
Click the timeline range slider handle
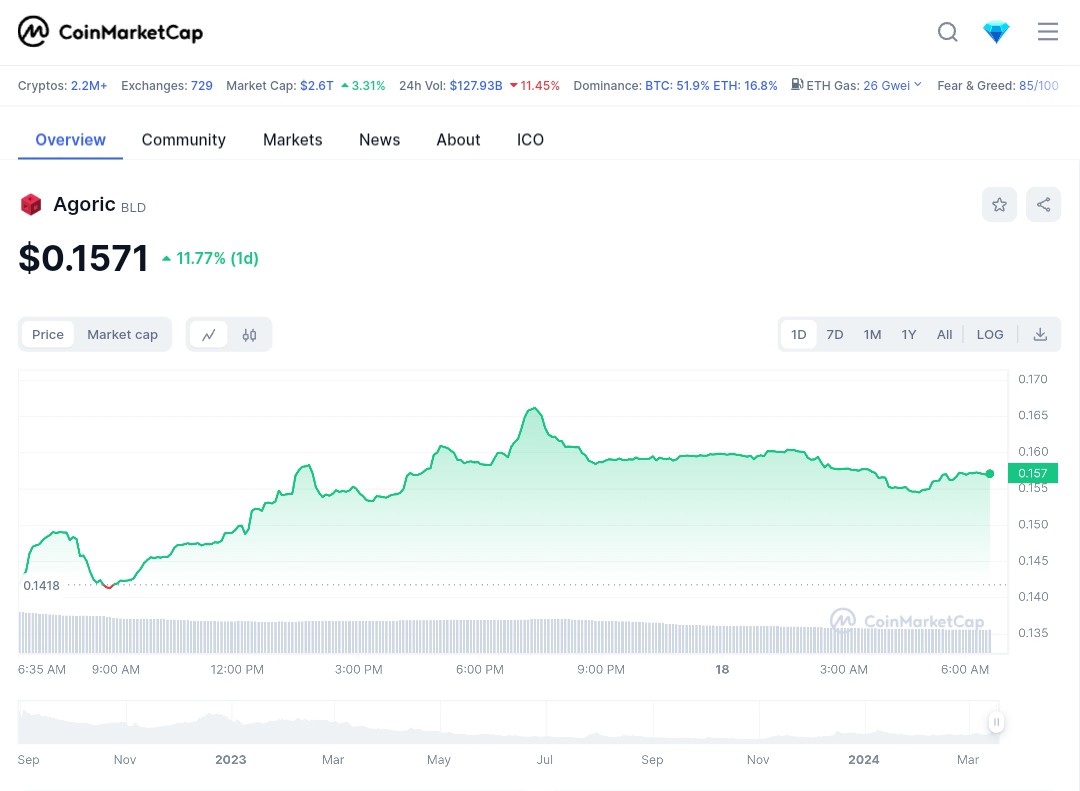[996, 722]
